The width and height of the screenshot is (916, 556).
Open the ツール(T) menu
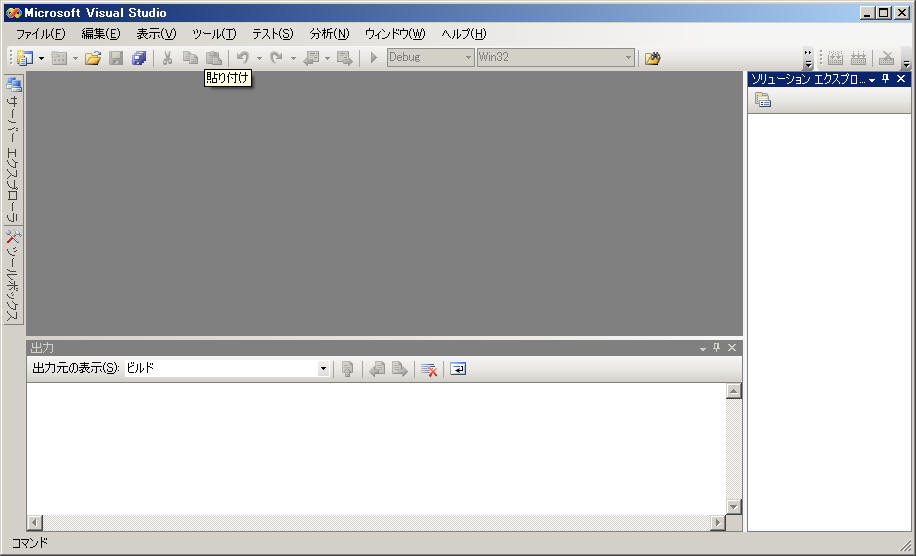click(213, 34)
